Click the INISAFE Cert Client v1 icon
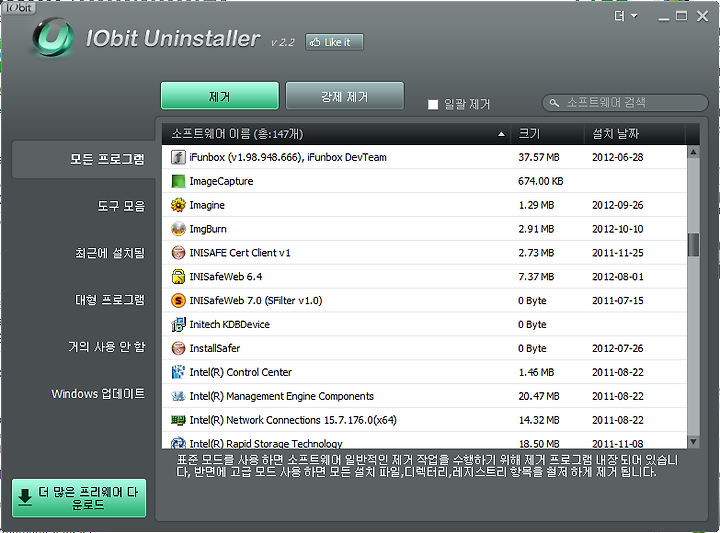720x533 pixels. point(178,252)
